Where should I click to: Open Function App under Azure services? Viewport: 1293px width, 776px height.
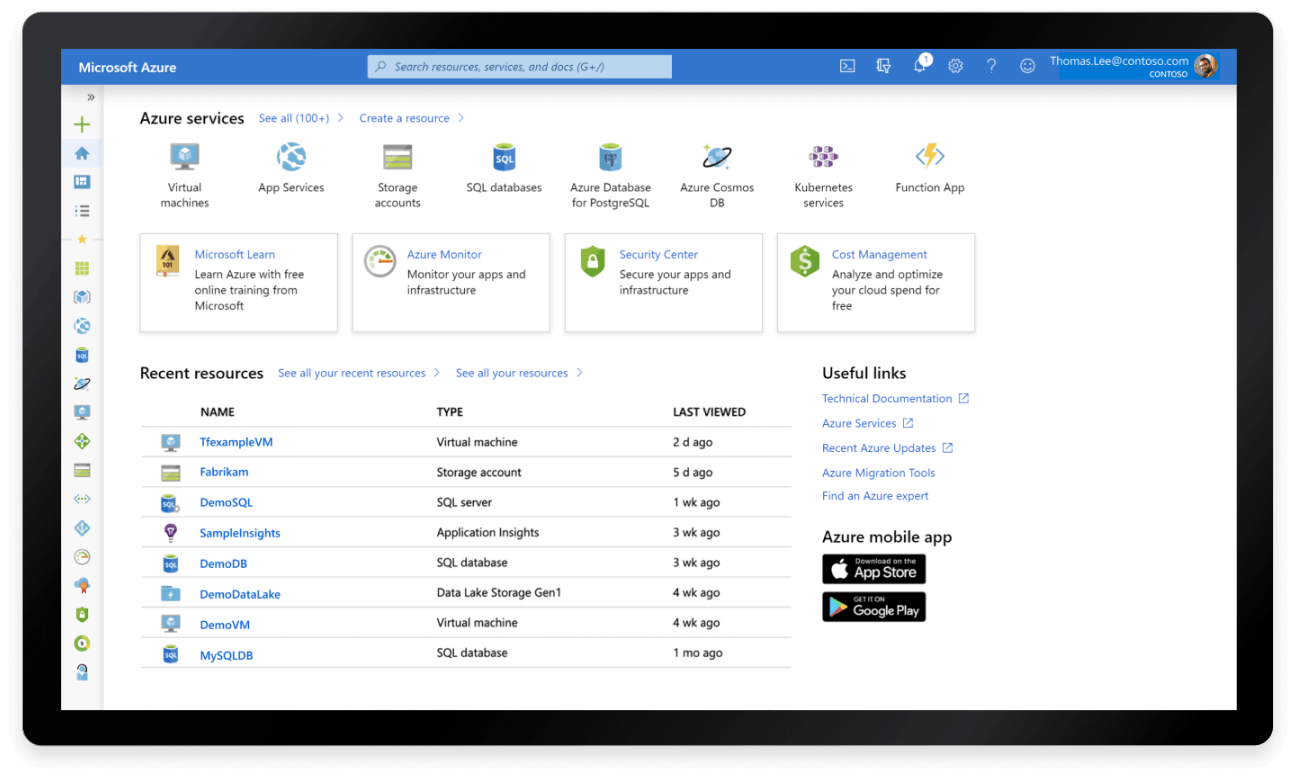pyautogui.click(x=930, y=168)
